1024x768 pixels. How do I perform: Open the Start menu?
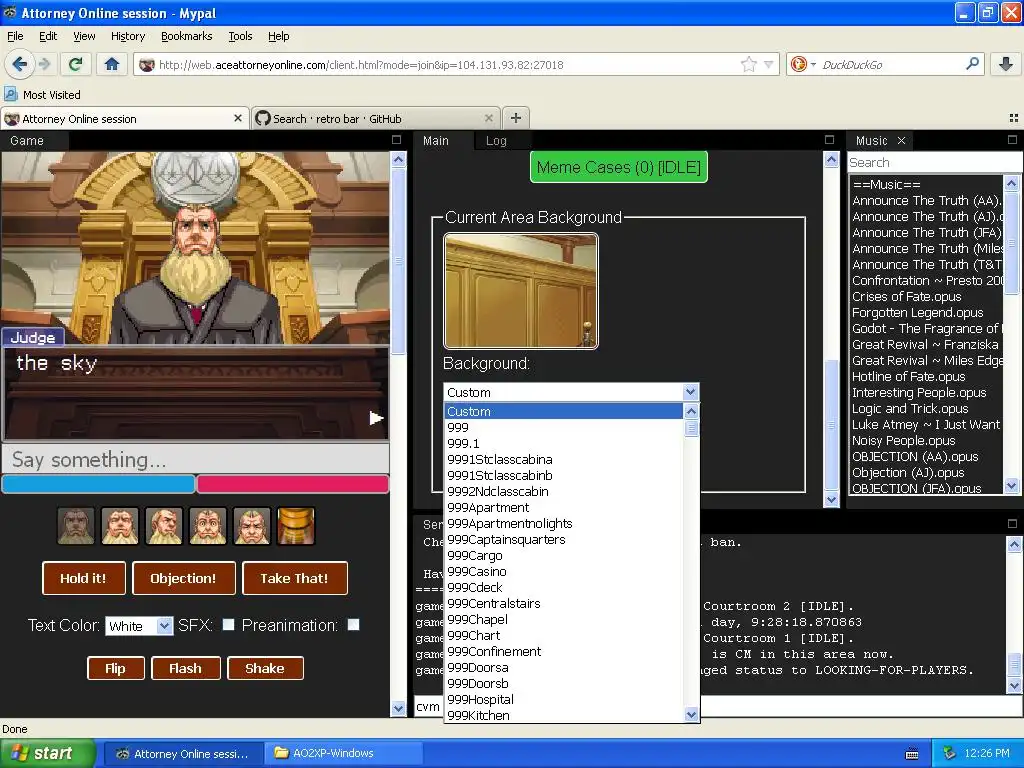(x=46, y=754)
